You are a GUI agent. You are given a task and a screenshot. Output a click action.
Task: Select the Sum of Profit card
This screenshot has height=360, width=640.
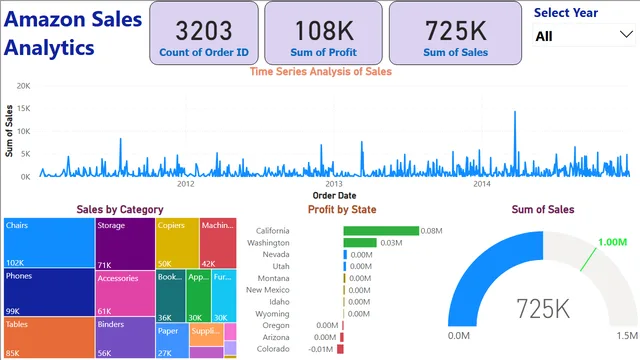tap(323, 33)
